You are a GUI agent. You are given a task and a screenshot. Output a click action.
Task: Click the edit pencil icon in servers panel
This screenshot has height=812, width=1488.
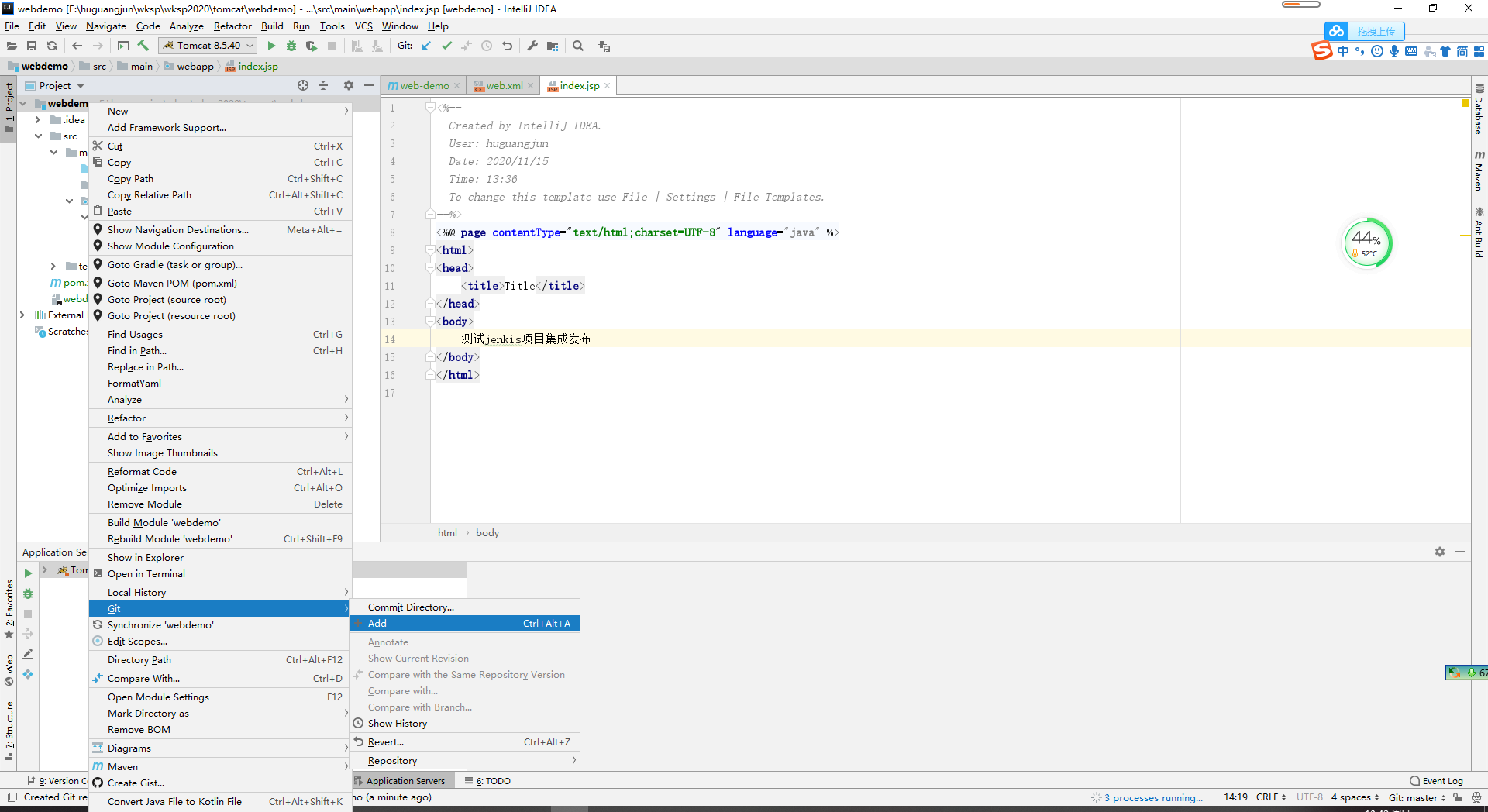point(28,654)
